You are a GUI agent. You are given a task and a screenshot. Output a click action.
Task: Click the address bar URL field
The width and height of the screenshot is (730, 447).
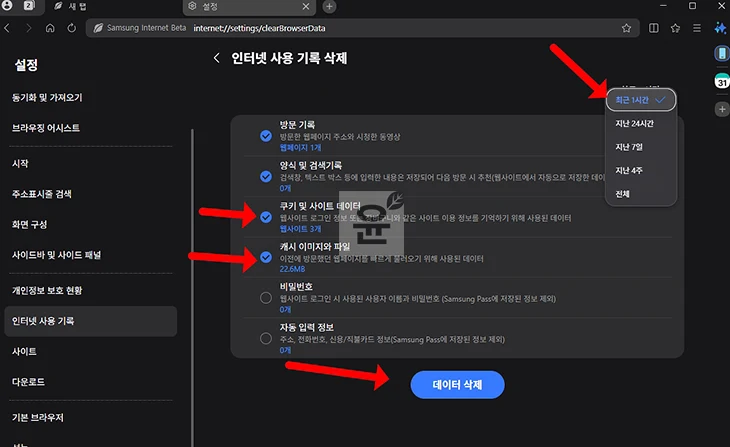click(x=363, y=28)
